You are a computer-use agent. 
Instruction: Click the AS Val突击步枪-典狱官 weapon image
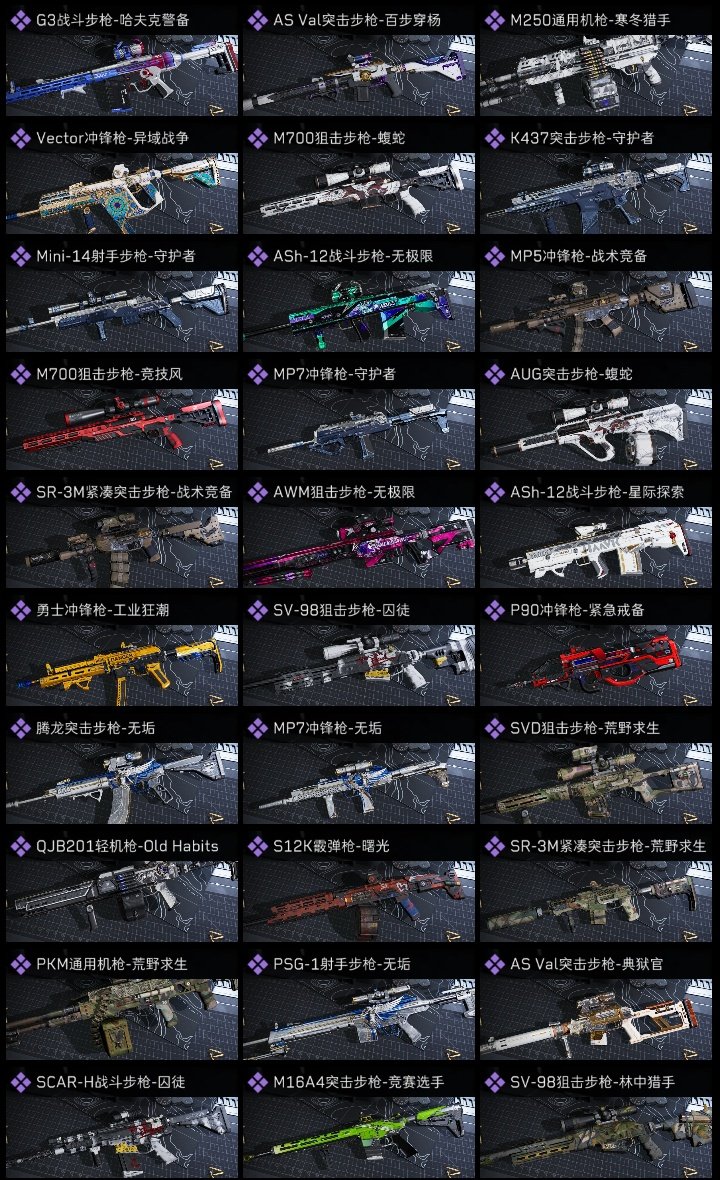point(596,1020)
